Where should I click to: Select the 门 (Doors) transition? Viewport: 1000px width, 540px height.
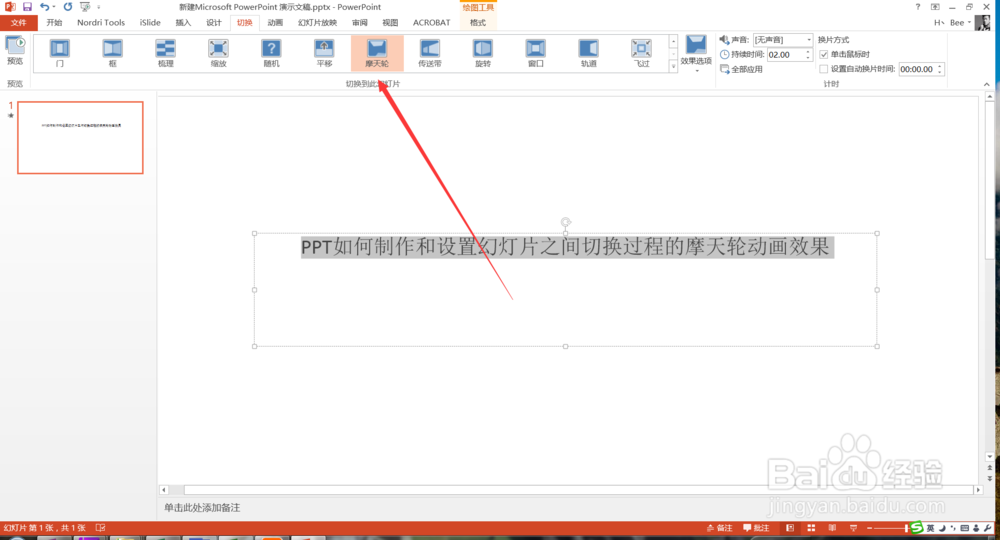59,53
